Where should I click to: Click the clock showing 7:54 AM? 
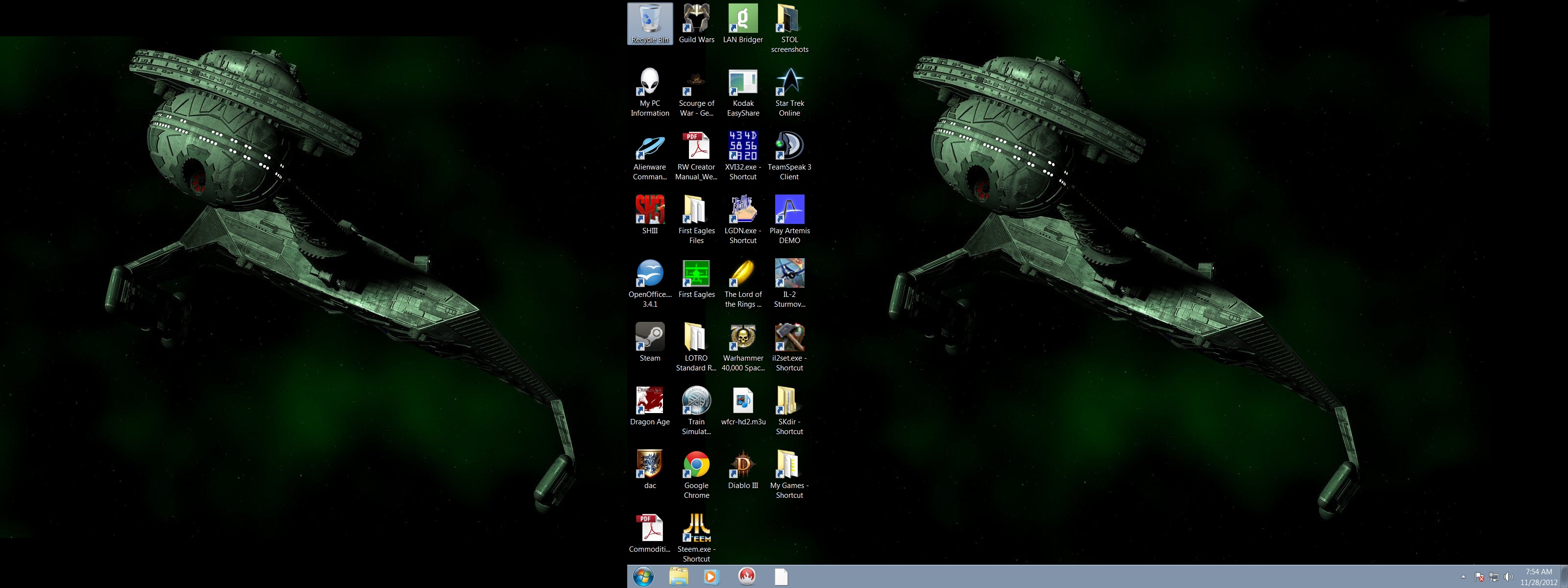1538,576
